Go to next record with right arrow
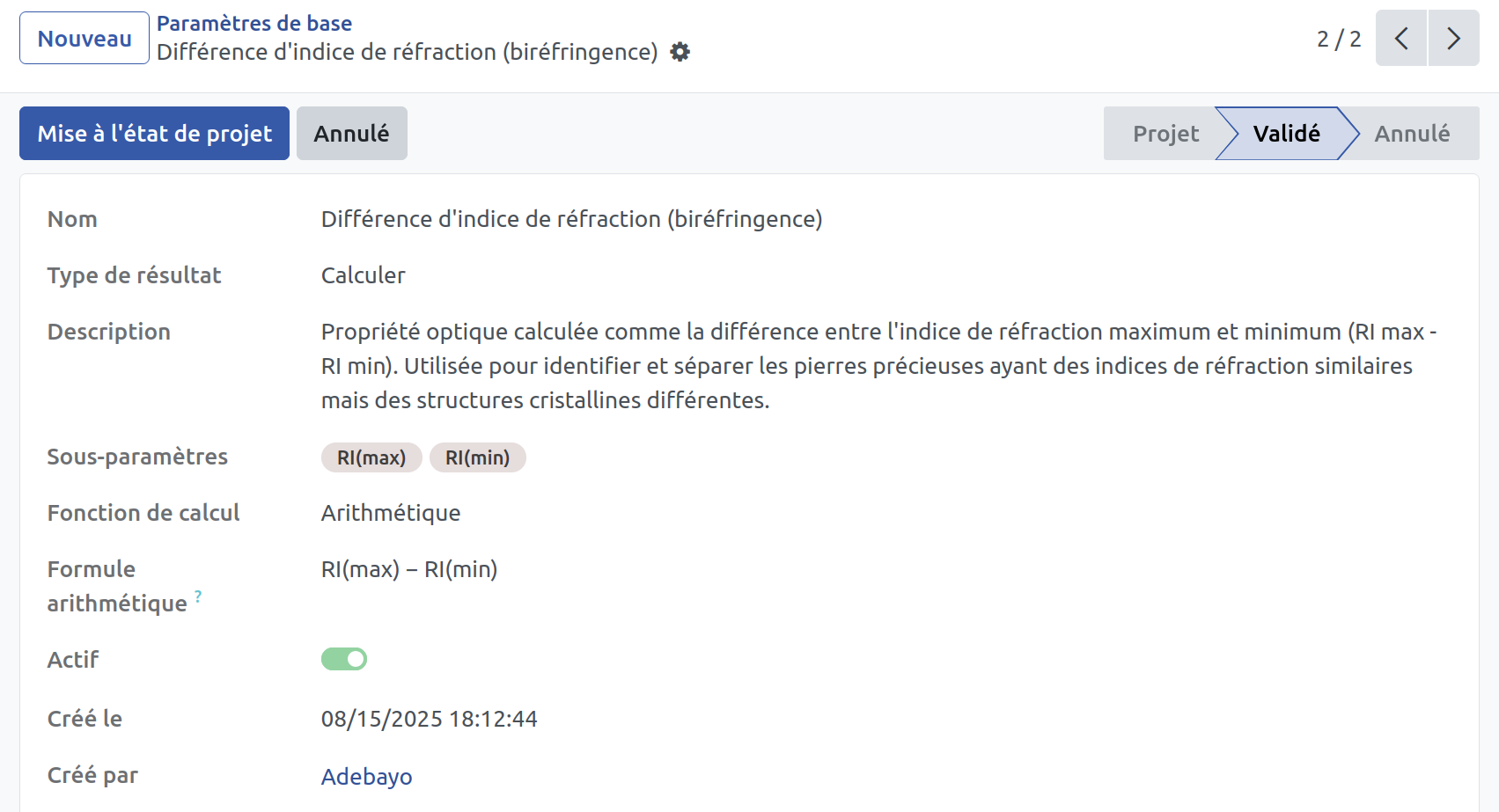This screenshot has width=1499, height=812. [1454, 38]
